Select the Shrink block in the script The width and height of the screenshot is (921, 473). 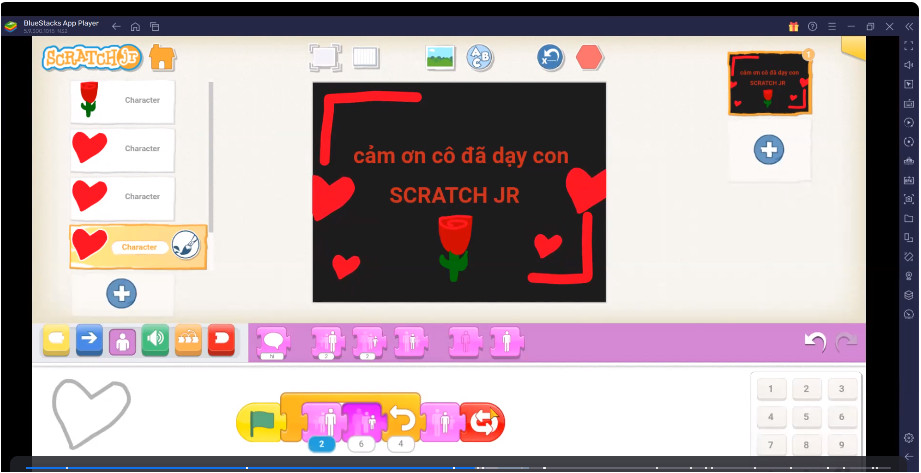click(362, 420)
